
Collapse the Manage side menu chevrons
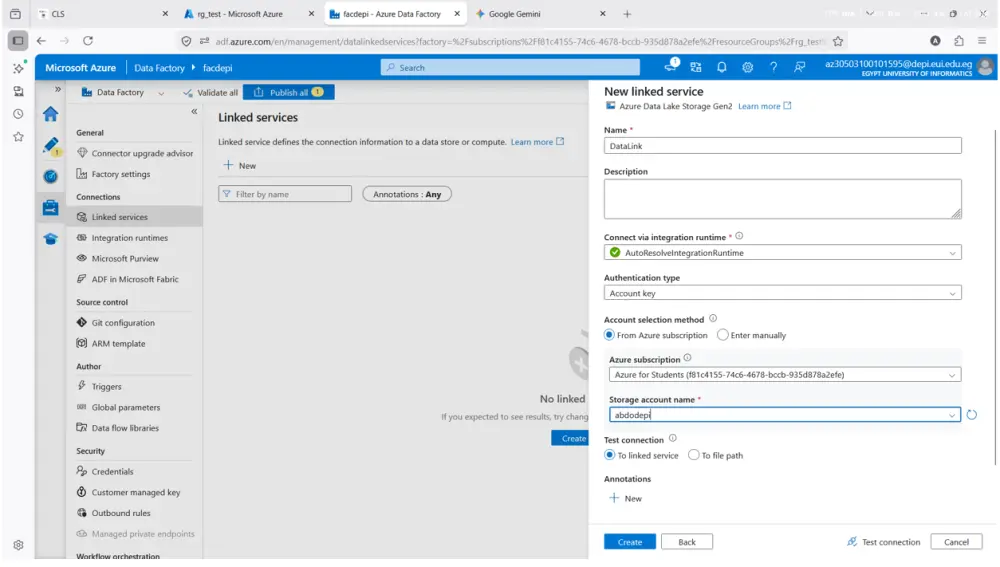click(194, 112)
